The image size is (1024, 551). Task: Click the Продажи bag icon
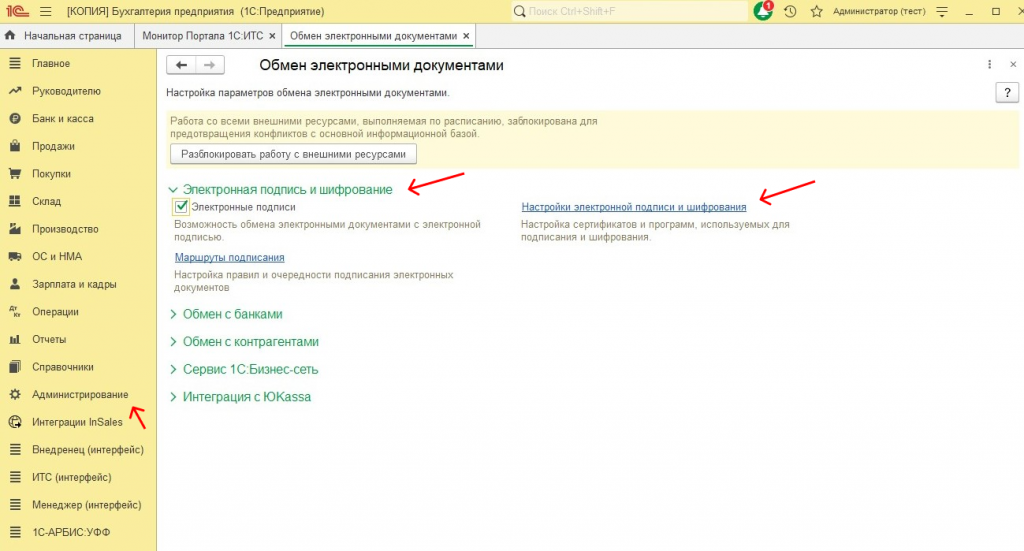tap(15, 146)
